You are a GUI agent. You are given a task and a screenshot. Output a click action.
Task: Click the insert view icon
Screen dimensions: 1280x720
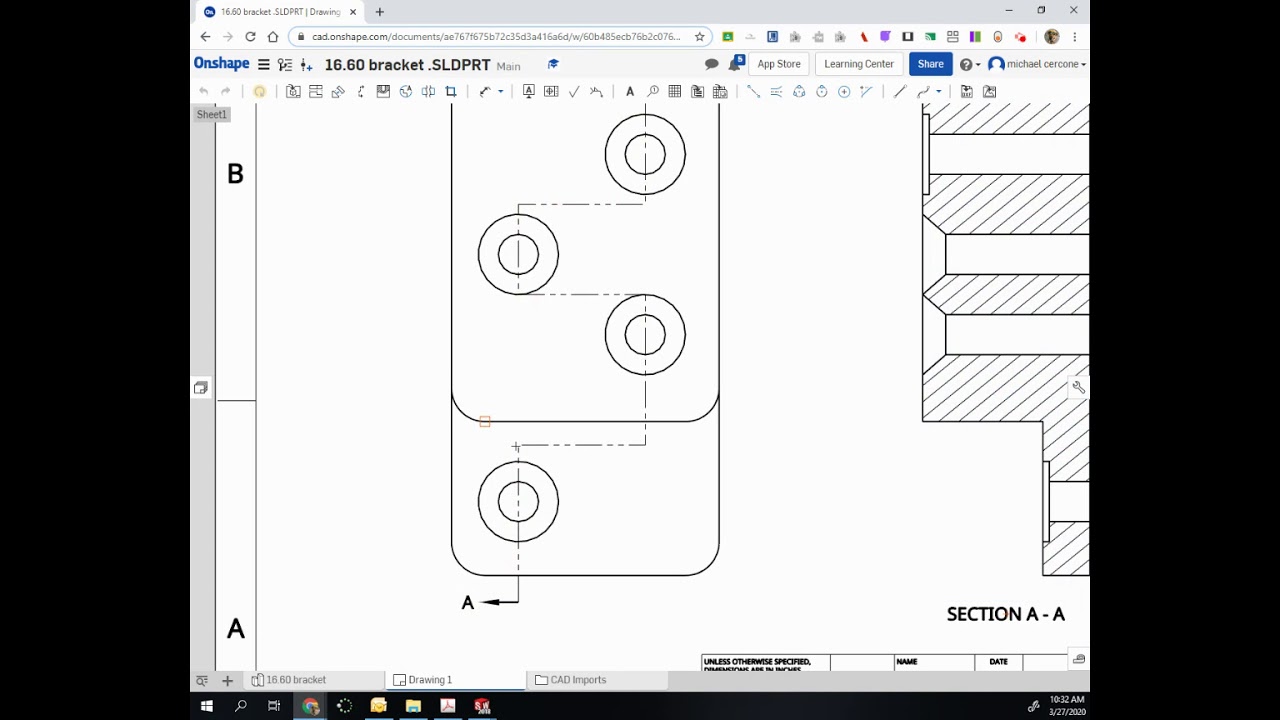293,91
